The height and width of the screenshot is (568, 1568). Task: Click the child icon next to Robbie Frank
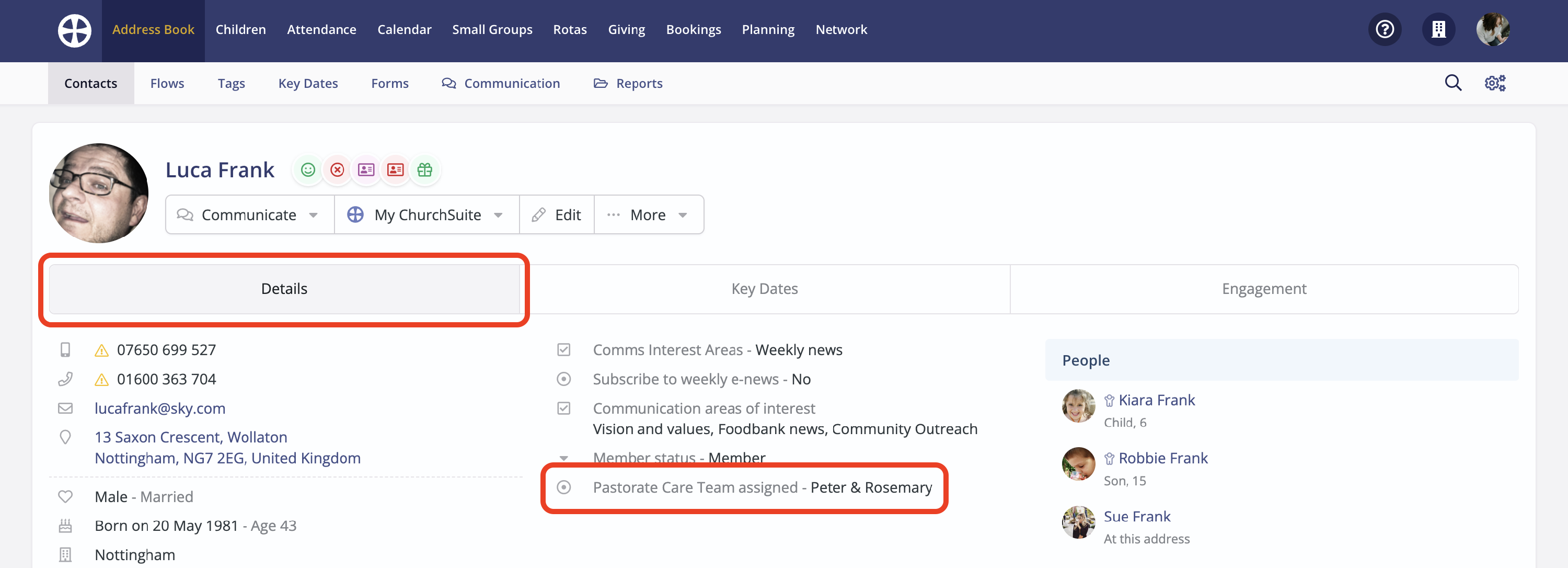(1109, 458)
